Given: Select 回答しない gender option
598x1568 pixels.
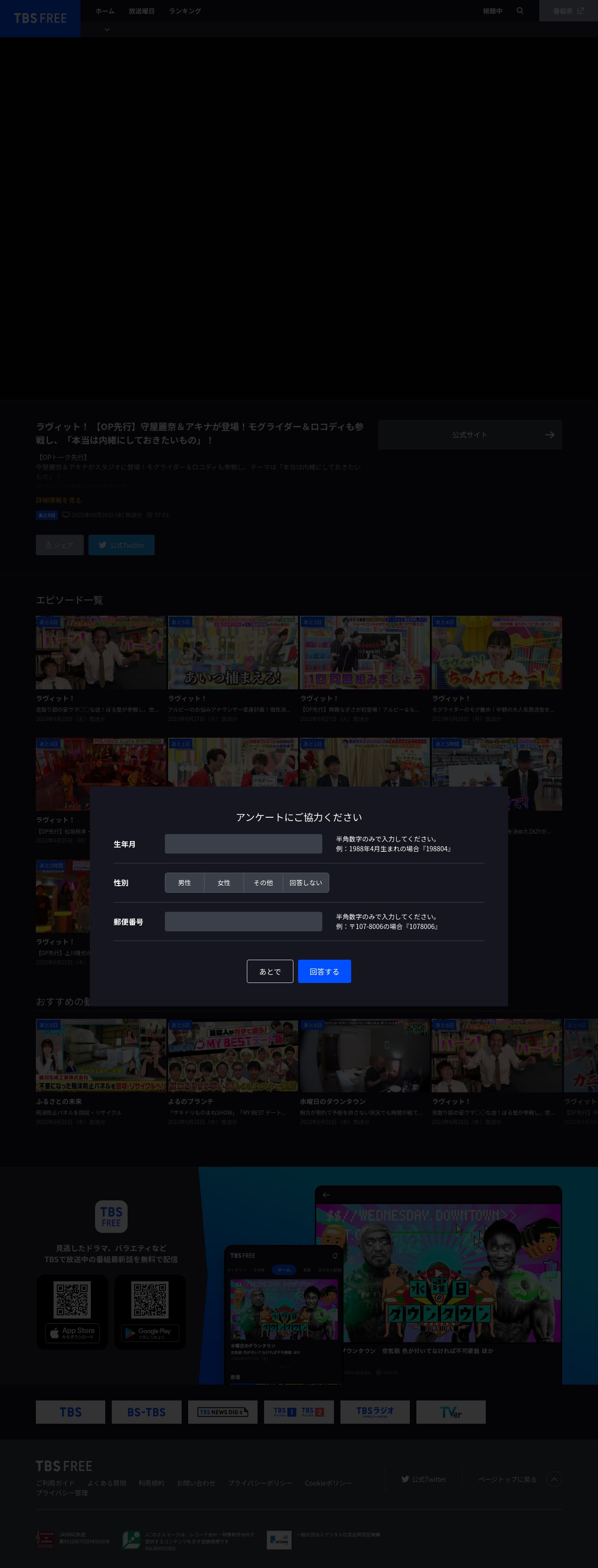Looking at the screenshot, I should 306,882.
